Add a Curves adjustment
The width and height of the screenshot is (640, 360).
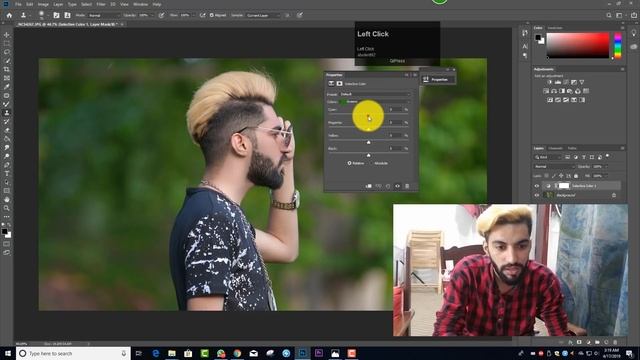click(566, 82)
